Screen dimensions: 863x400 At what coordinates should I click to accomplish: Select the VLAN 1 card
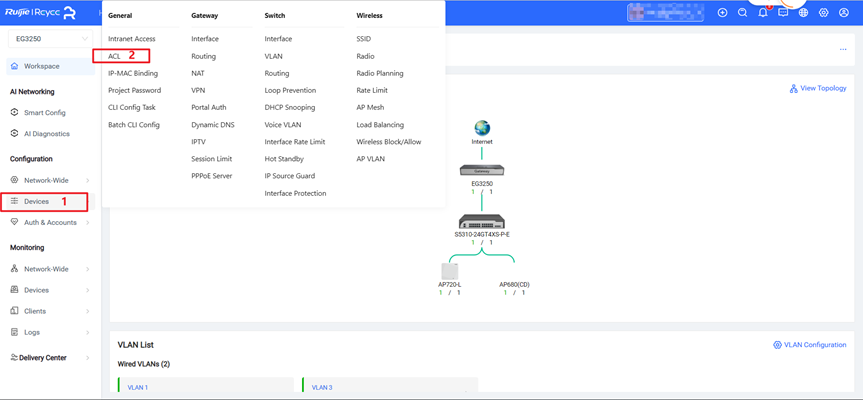click(206, 385)
